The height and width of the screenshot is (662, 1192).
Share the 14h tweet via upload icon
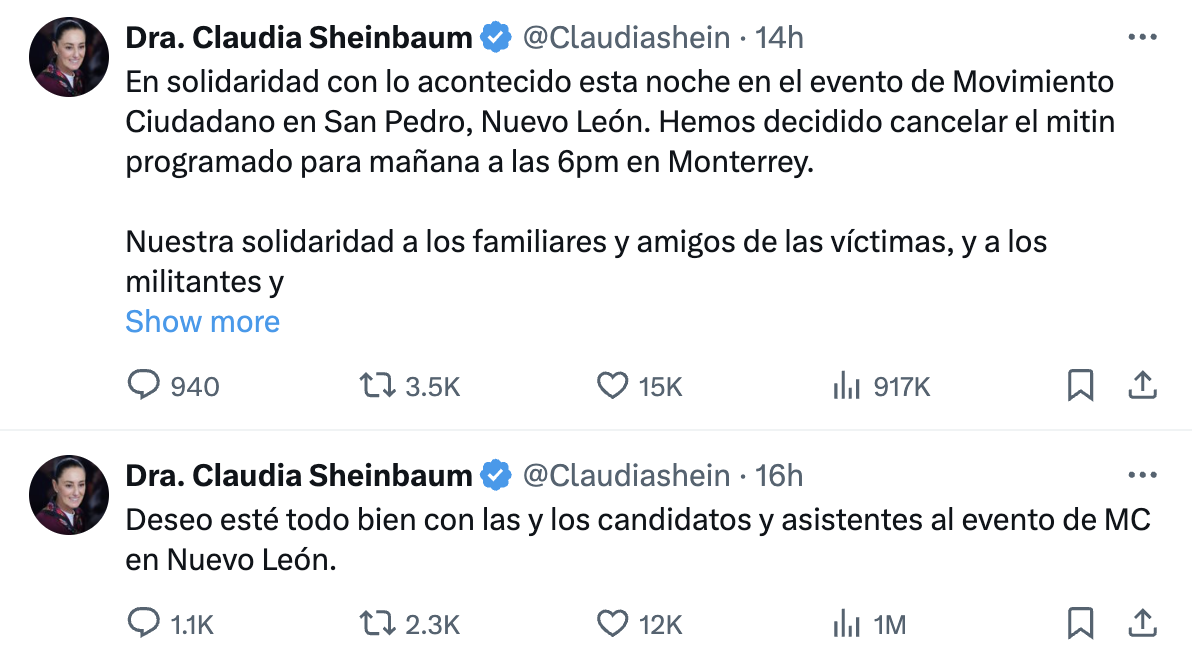1142,385
